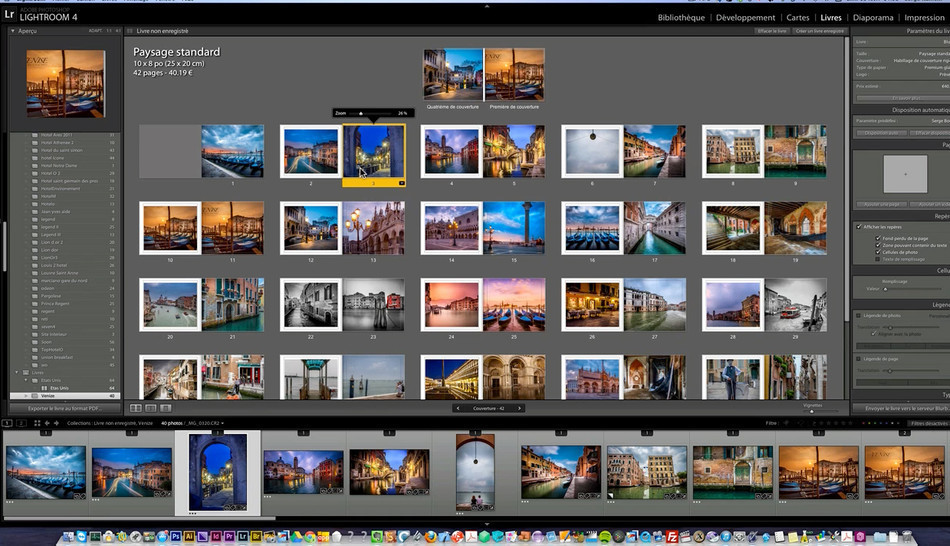The width and height of the screenshot is (950, 546).
Task: Toggle Cellules de photo checkbox
Action: coord(878,252)
